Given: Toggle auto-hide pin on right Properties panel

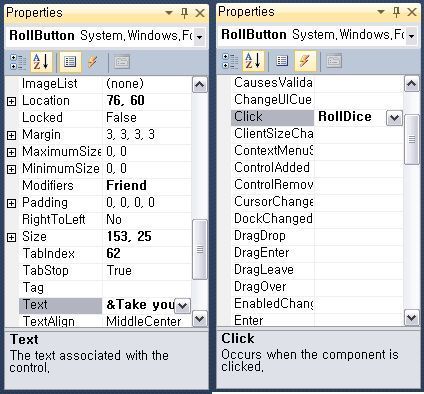Looking at the screenshot, I should click(396, 12).
